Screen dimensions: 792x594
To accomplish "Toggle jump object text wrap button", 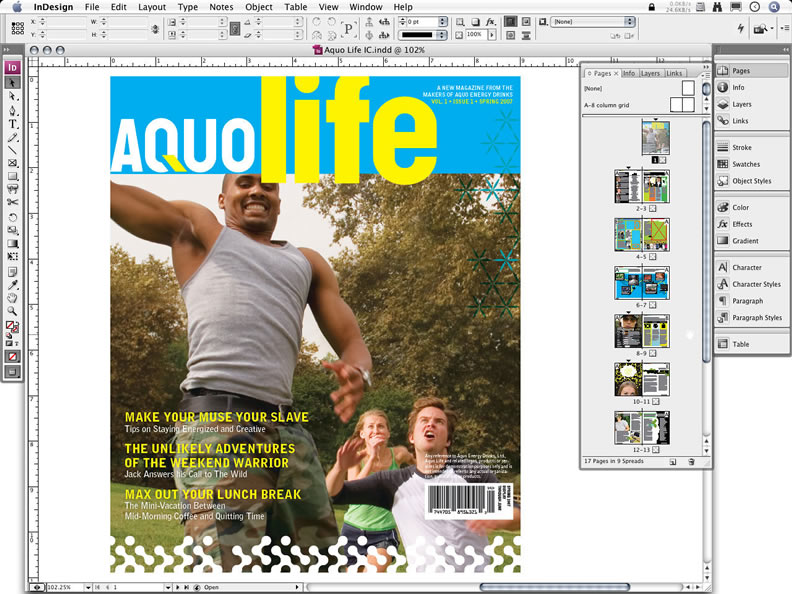I will (526, 35).
